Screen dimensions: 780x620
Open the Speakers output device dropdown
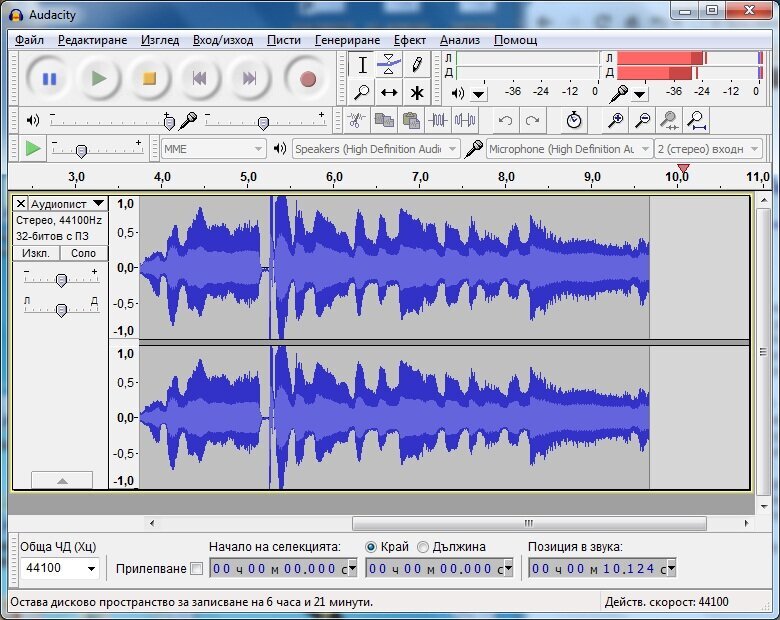click(376, 149)
